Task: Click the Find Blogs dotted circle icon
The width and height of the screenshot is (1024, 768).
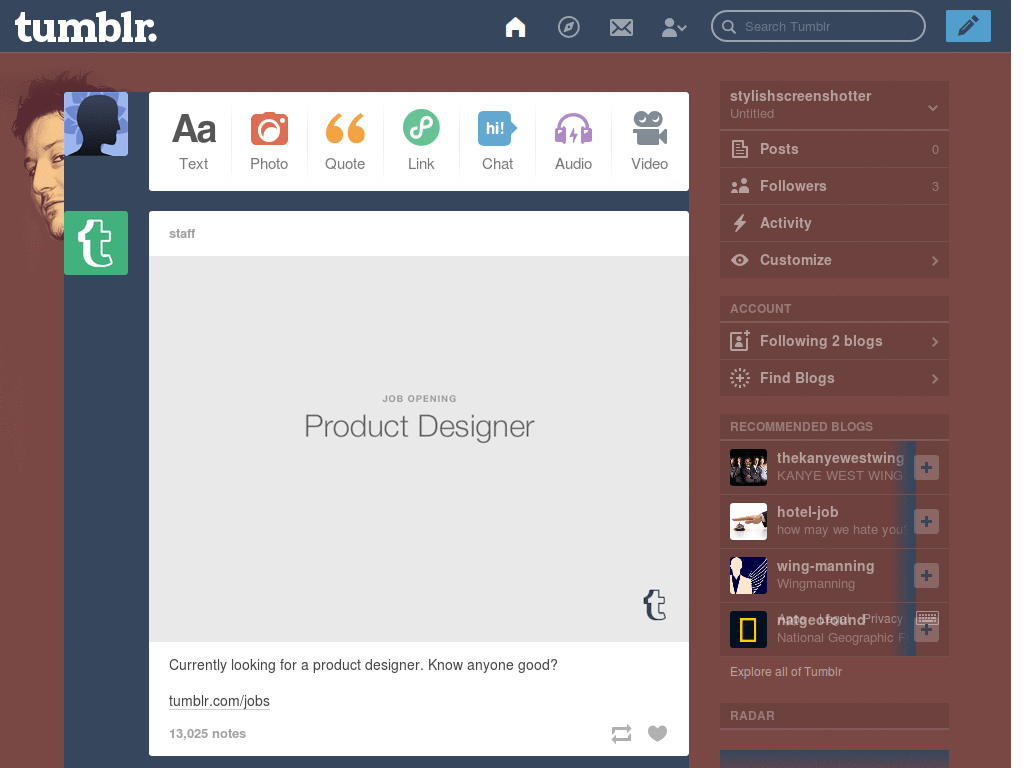Action: (x=739, y=378)
